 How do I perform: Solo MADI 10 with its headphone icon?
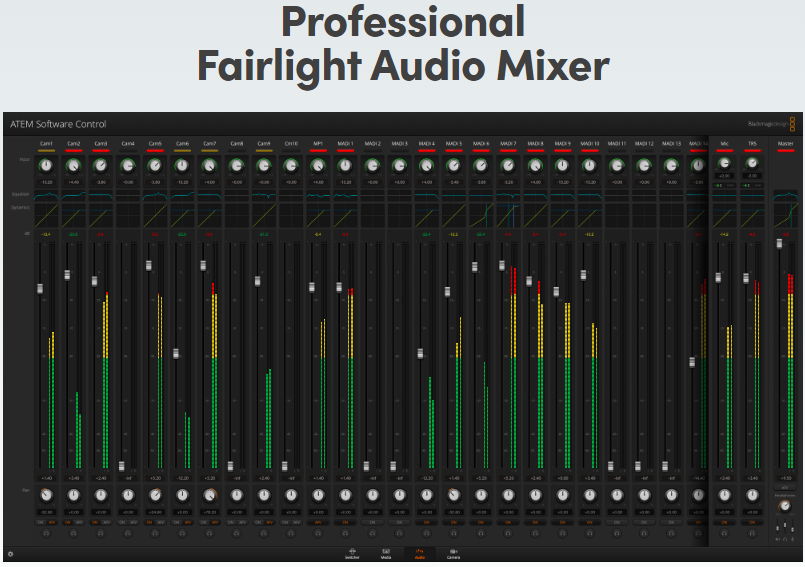click(590, 534)
